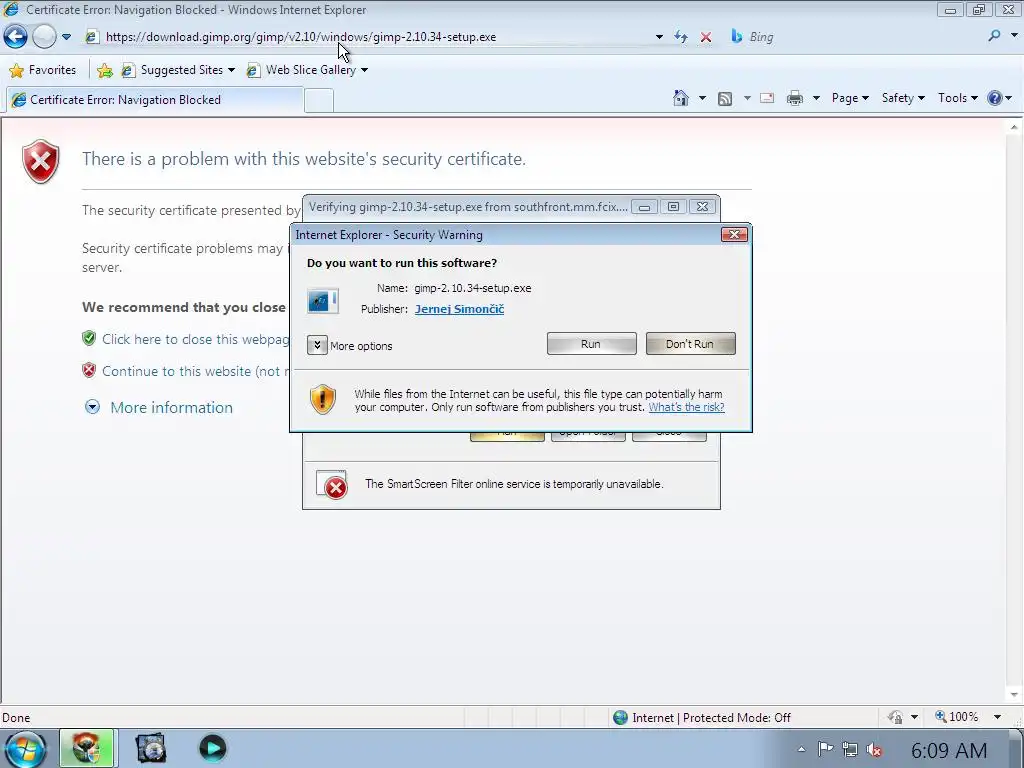Click the vertical scrollbar down arrow
This screenshot has height=768, width=1024.
coord(1014,695)
